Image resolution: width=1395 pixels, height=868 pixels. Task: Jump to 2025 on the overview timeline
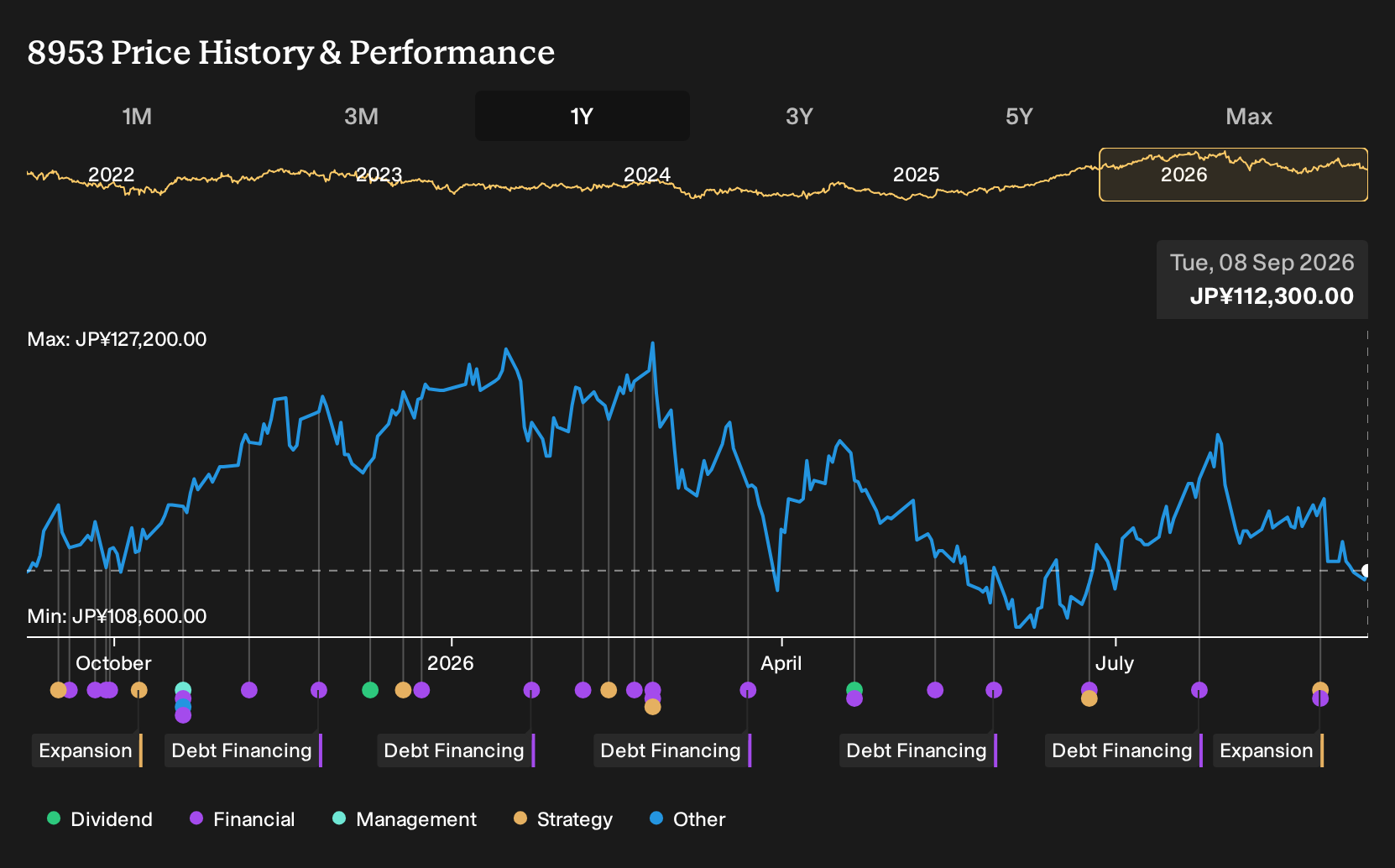point(916,175)
